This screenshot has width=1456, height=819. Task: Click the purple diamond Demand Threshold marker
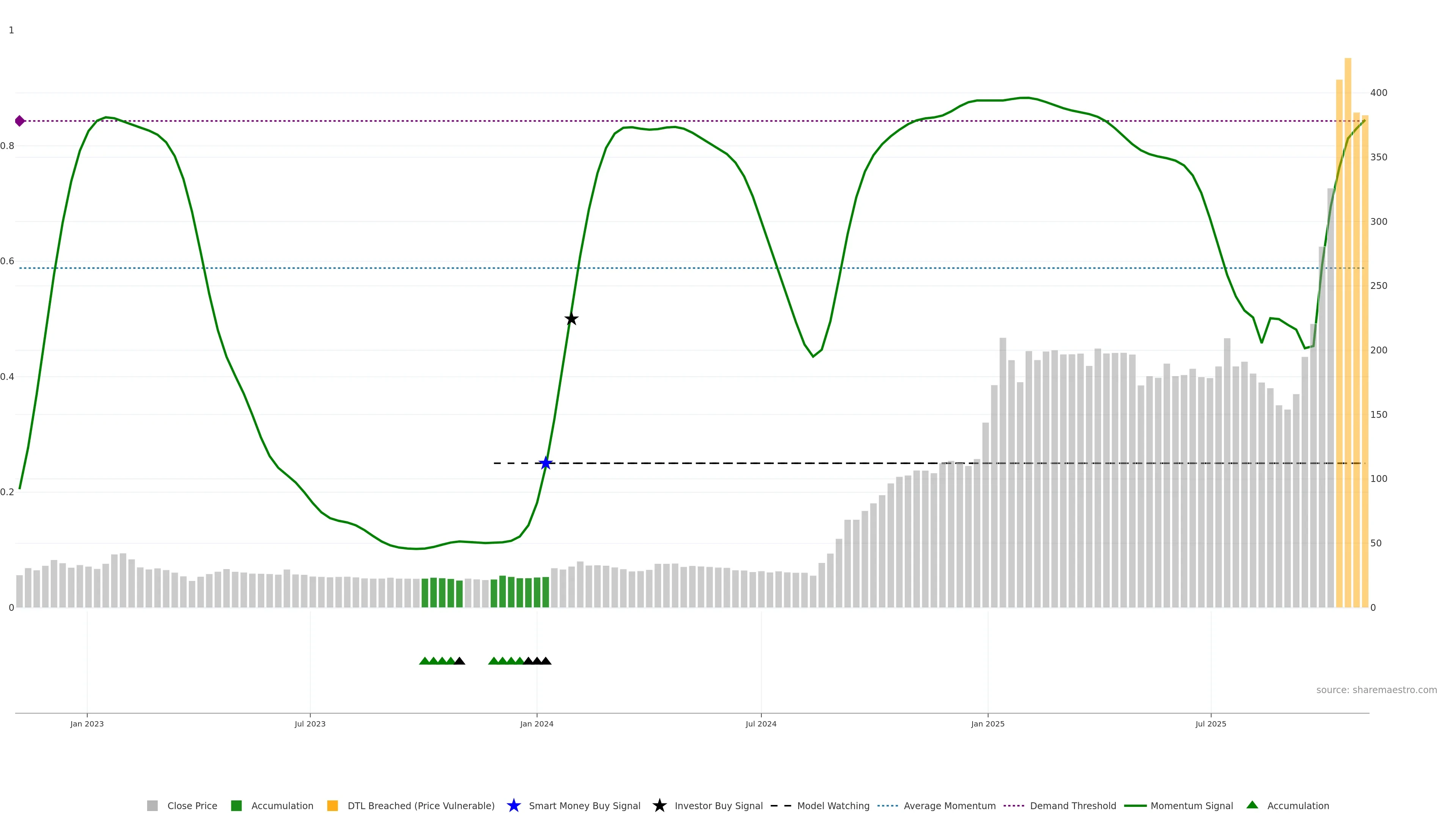point(20,121)
